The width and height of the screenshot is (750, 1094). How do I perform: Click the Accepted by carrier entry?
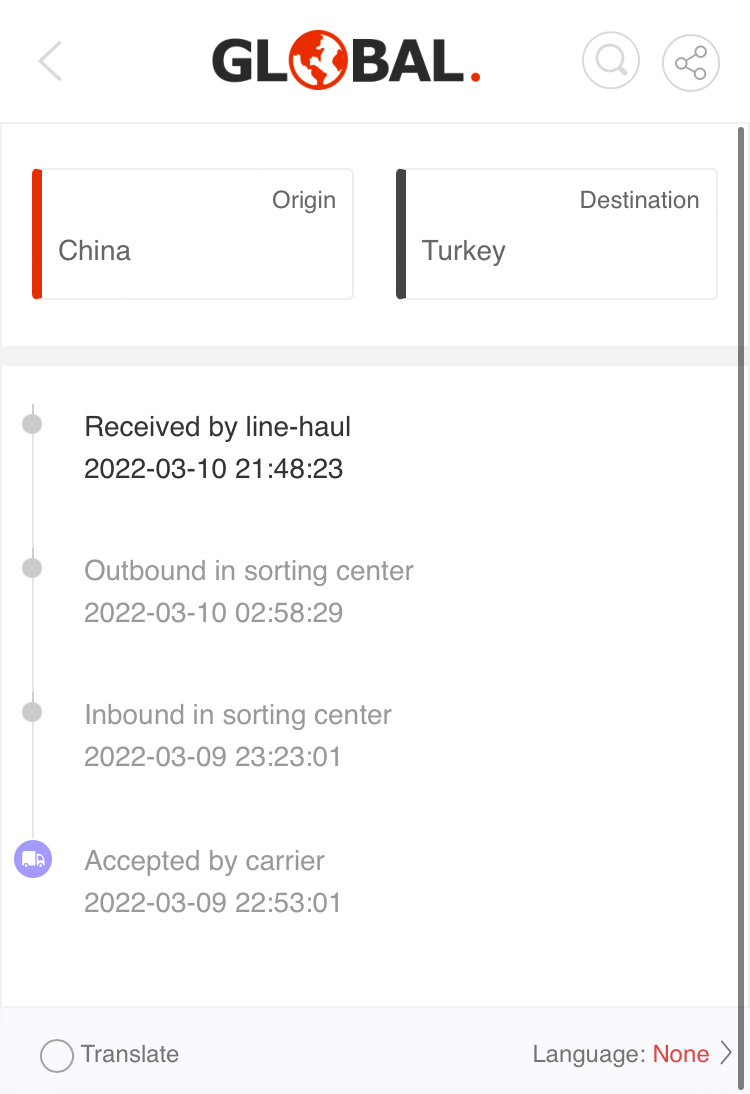coord(205,861)
